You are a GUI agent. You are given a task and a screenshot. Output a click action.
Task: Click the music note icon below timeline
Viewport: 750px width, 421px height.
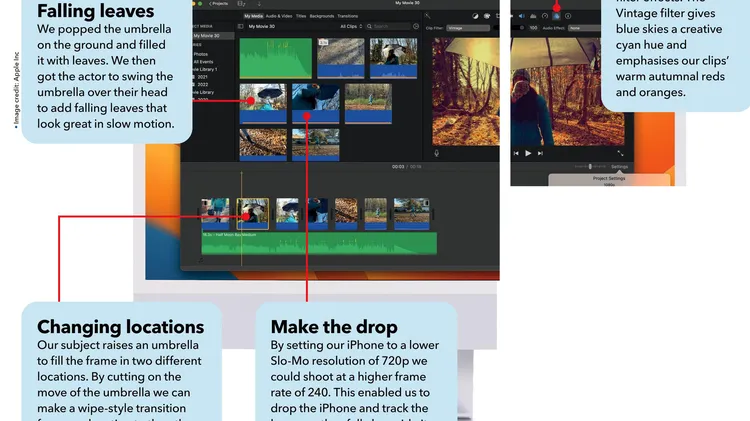coord(201,260)
